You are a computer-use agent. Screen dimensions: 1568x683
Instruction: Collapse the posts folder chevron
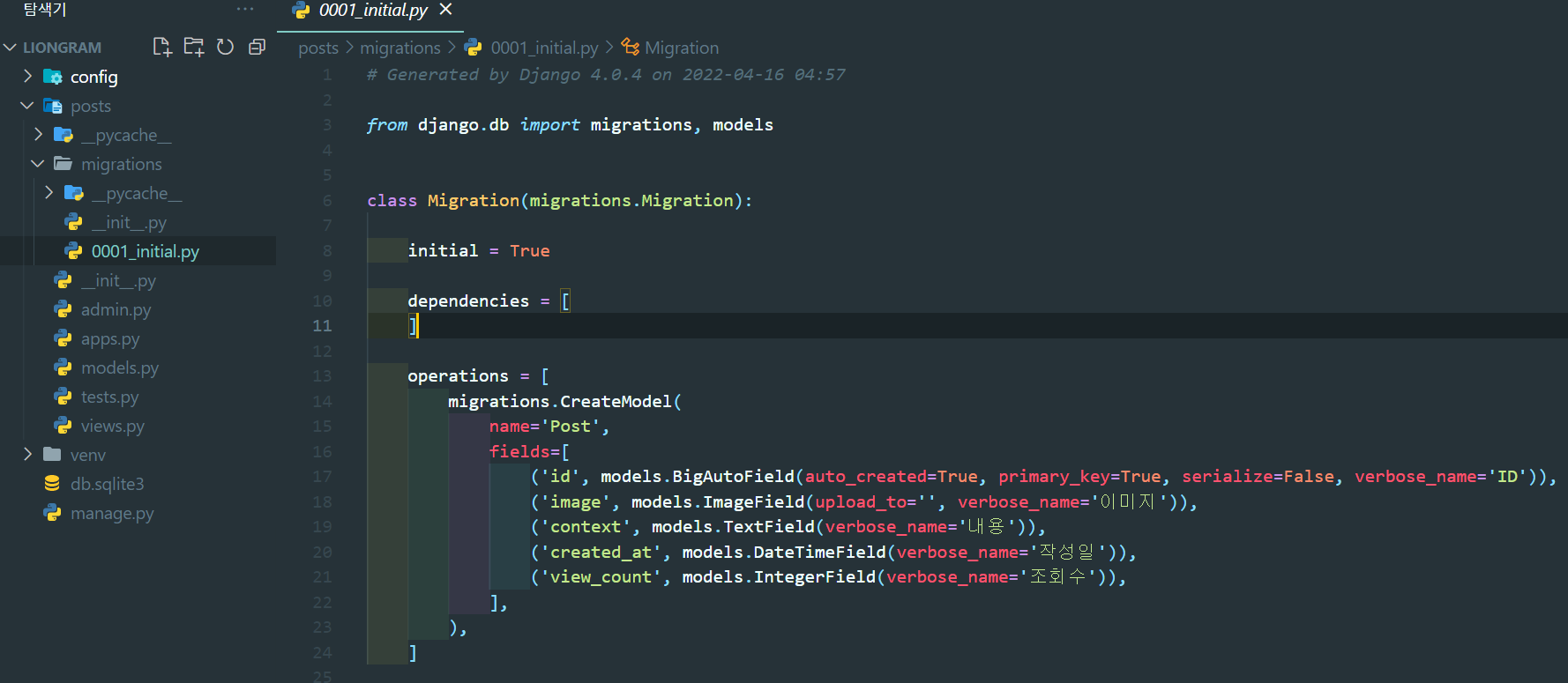pos(27,105)
